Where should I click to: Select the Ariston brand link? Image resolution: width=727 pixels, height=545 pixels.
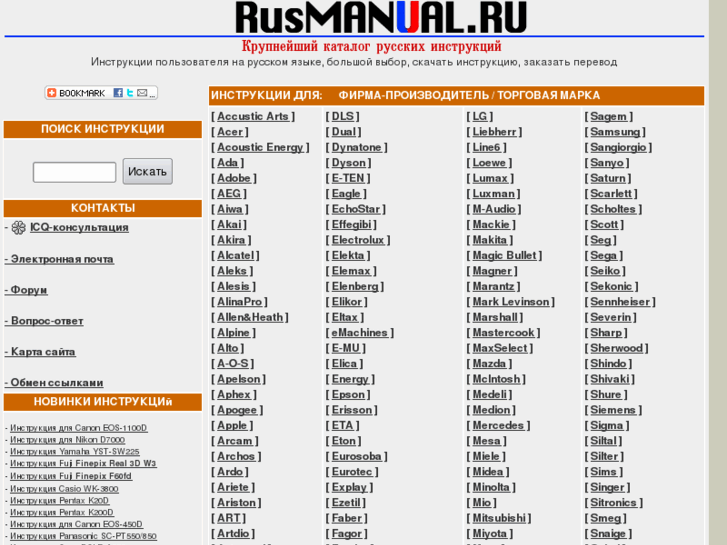236,503
